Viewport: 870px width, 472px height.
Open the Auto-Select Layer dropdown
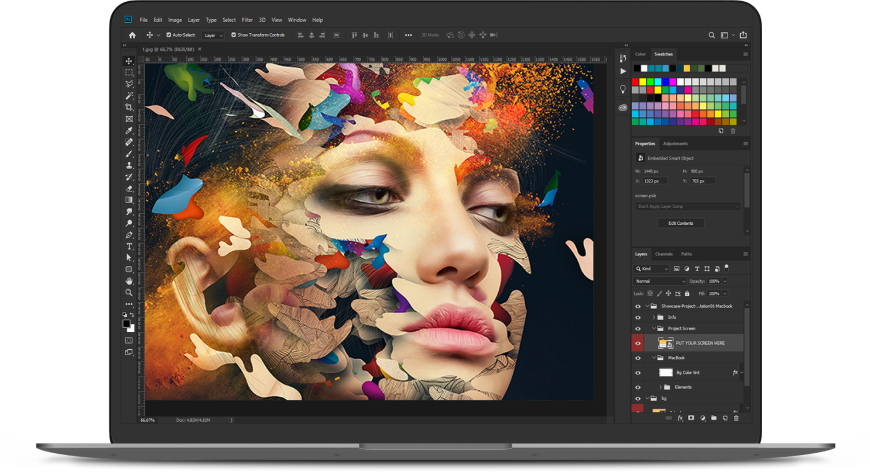213,35
